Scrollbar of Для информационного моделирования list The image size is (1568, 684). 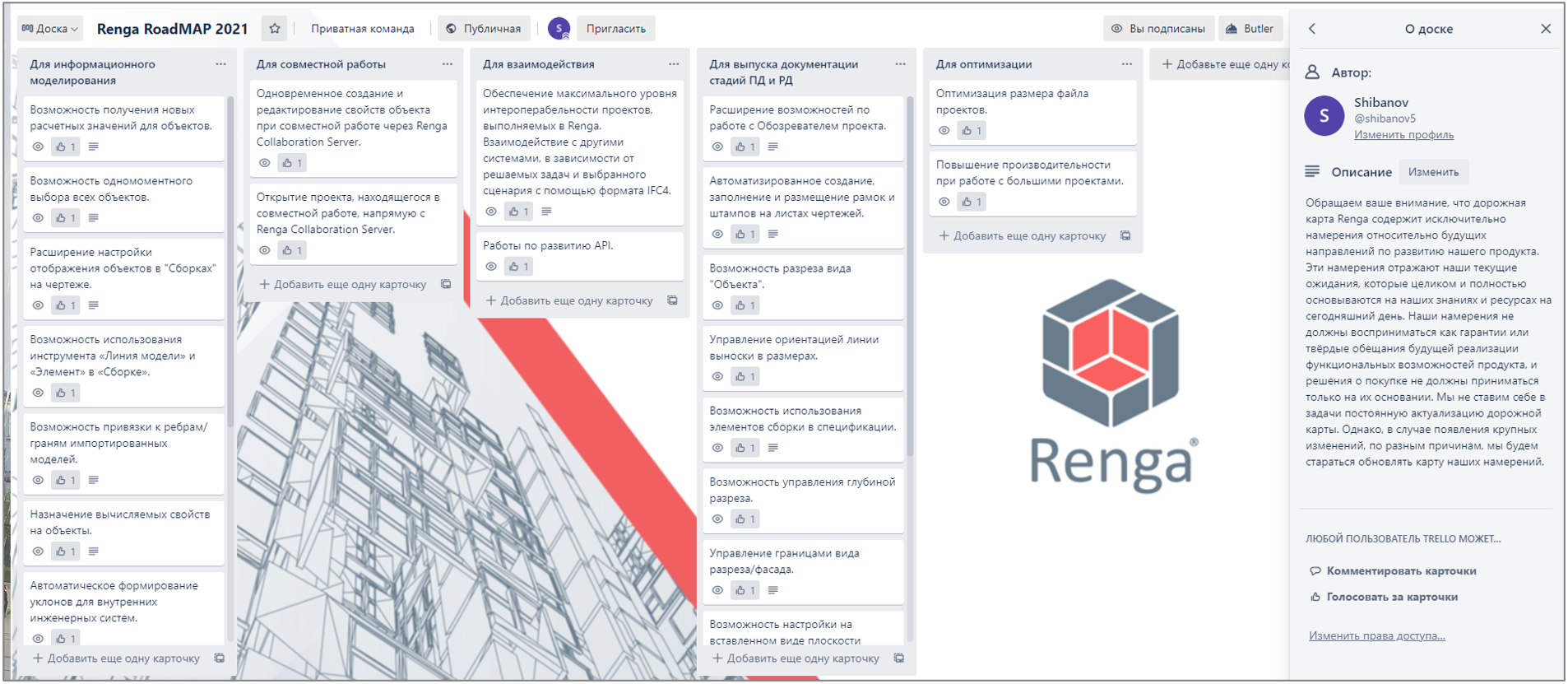click(230, 262)
